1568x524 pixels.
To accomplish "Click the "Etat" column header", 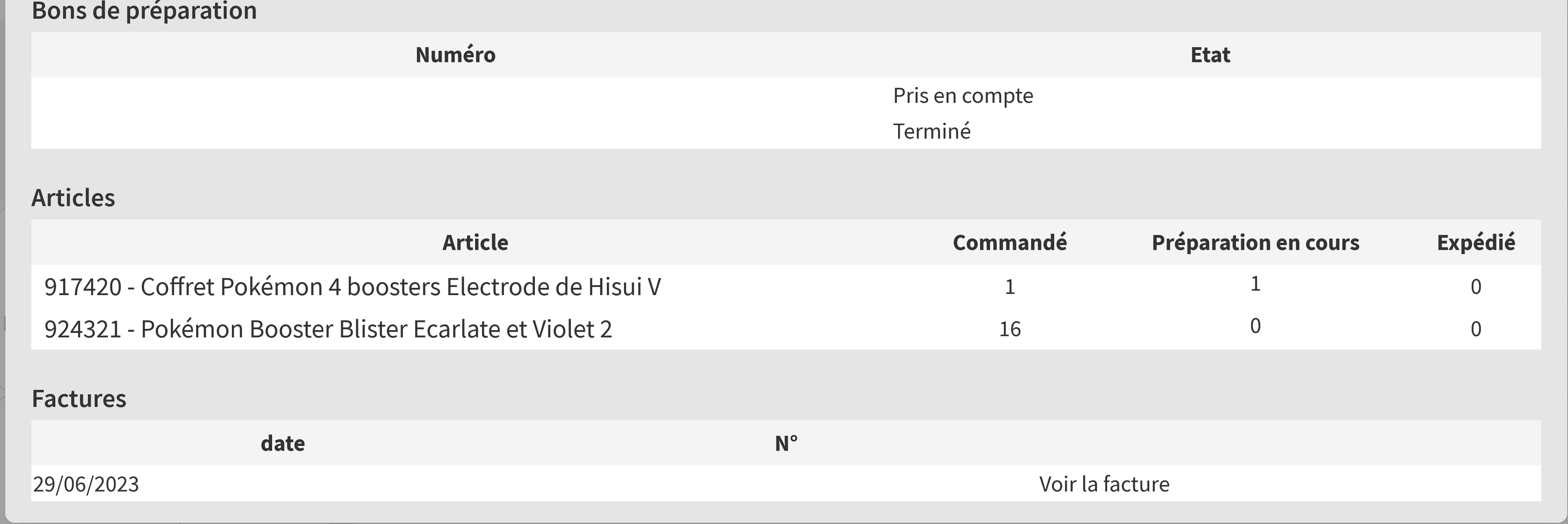I will [1210, 55].
